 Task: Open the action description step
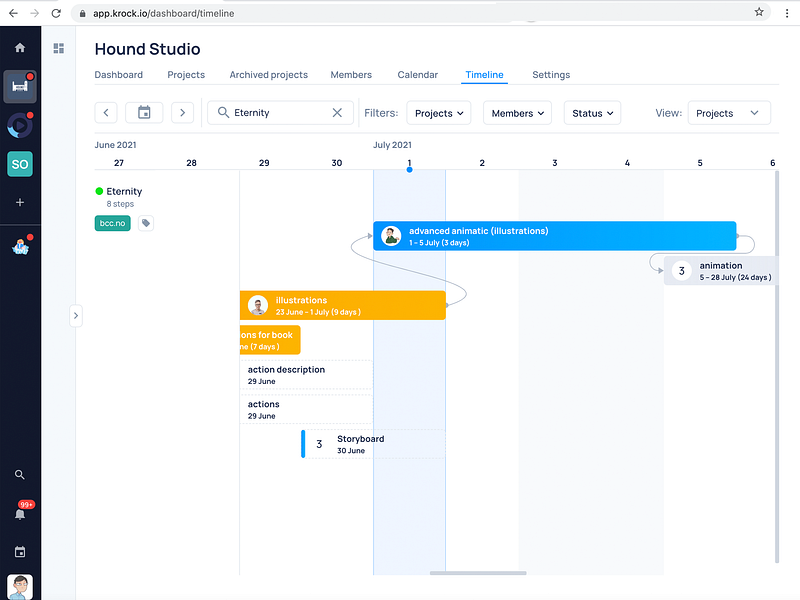pos(307,374)
